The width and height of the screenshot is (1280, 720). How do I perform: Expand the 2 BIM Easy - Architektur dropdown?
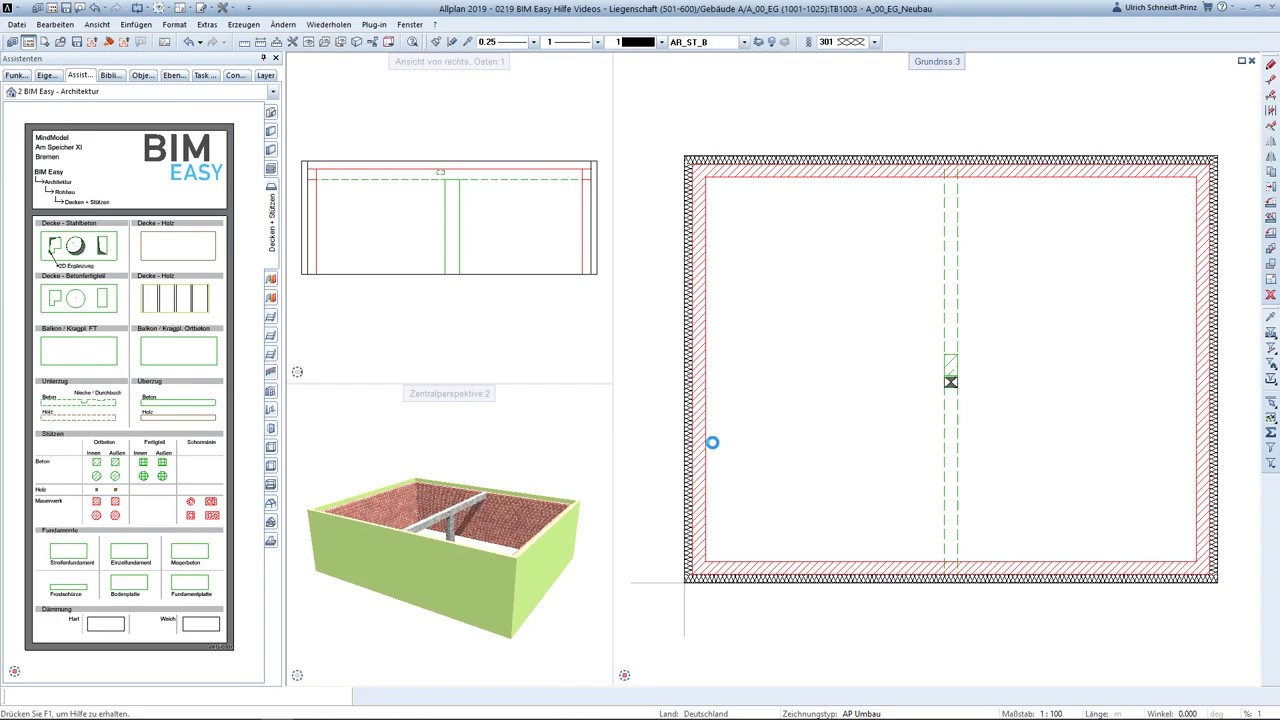[x=272, y=92]
